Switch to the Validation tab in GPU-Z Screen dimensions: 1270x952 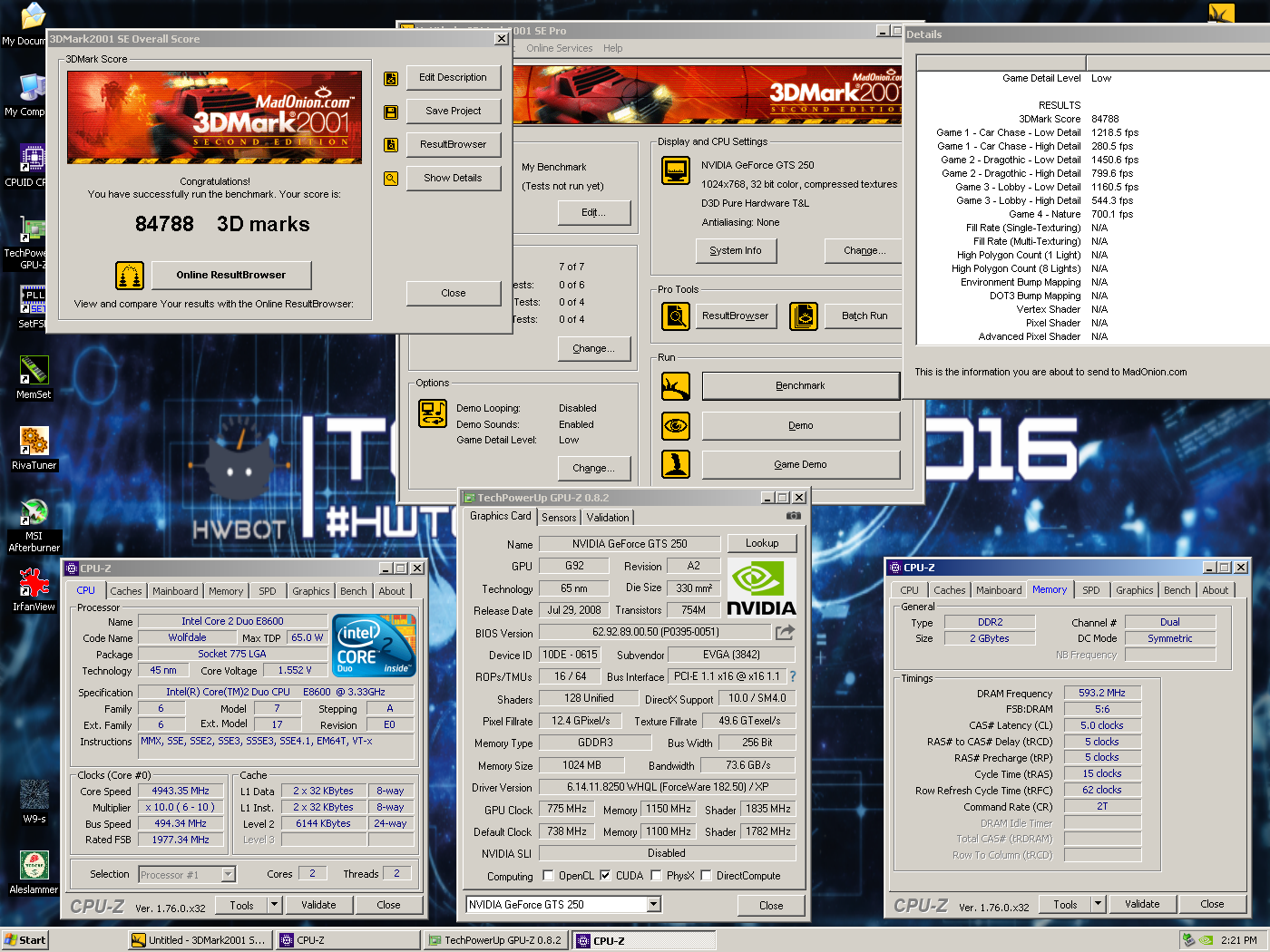[608, 518]
